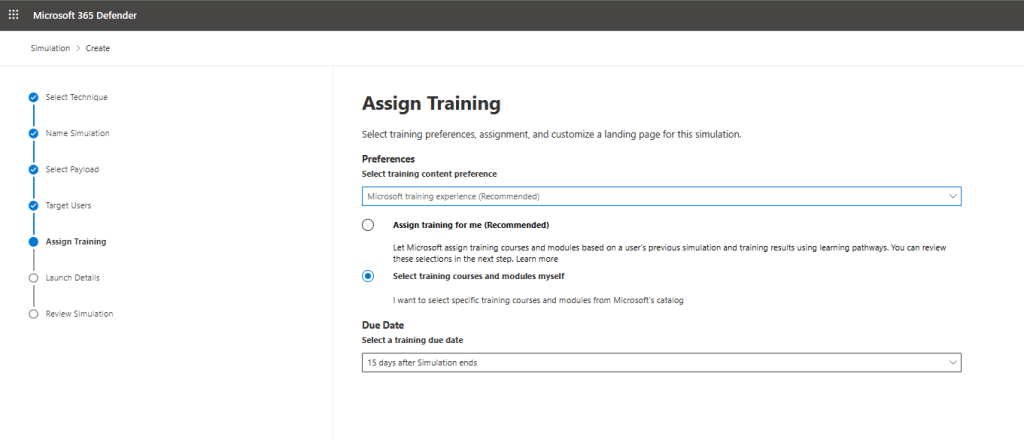Open the Launch Details step label
This screenshot has width=1024, height=440.
pyautogui.click(x=72, y=278)
